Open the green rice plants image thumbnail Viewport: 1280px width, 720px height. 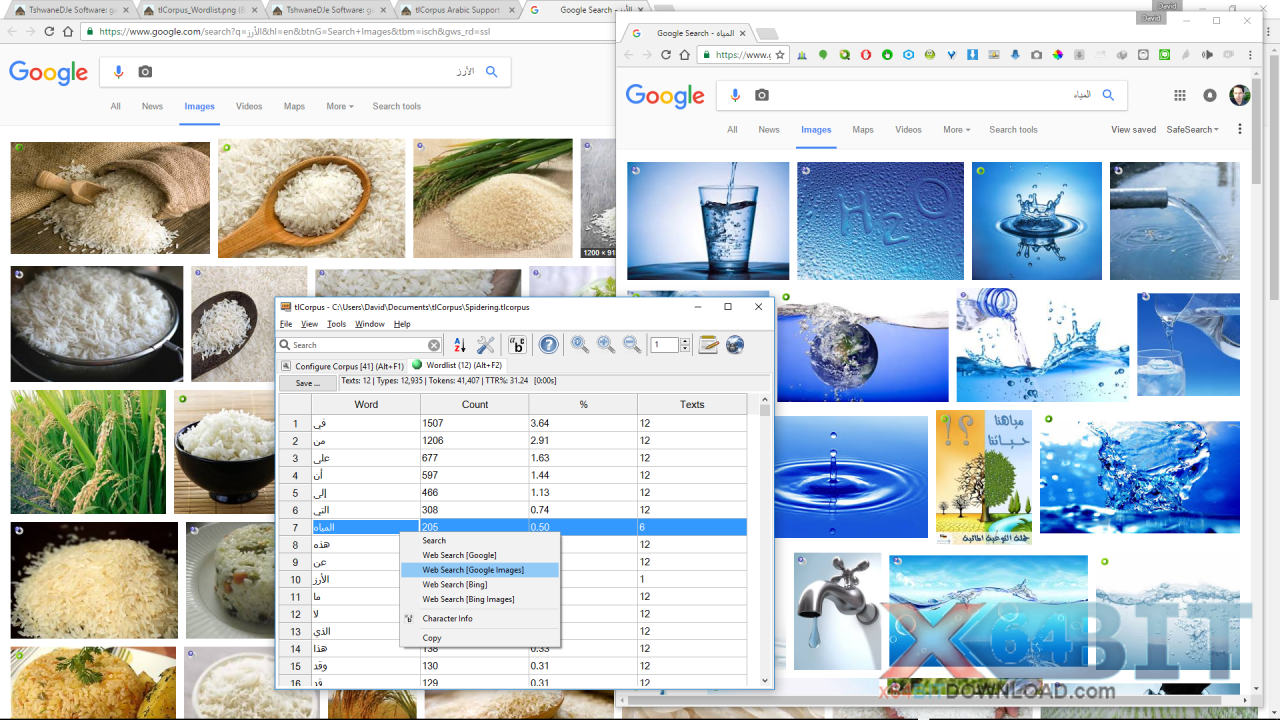coord(88,452)
